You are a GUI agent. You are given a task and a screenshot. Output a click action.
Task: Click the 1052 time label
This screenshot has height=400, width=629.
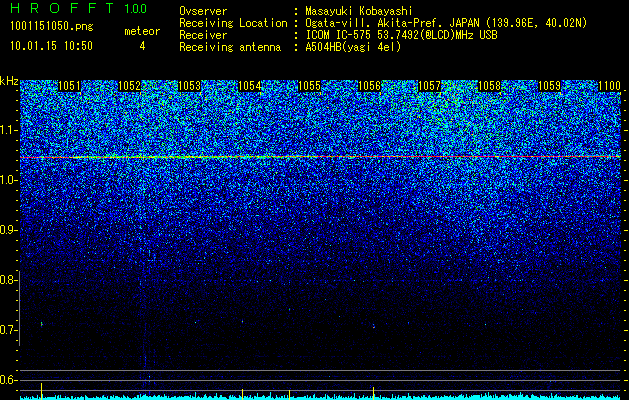(x=129, y=86)
